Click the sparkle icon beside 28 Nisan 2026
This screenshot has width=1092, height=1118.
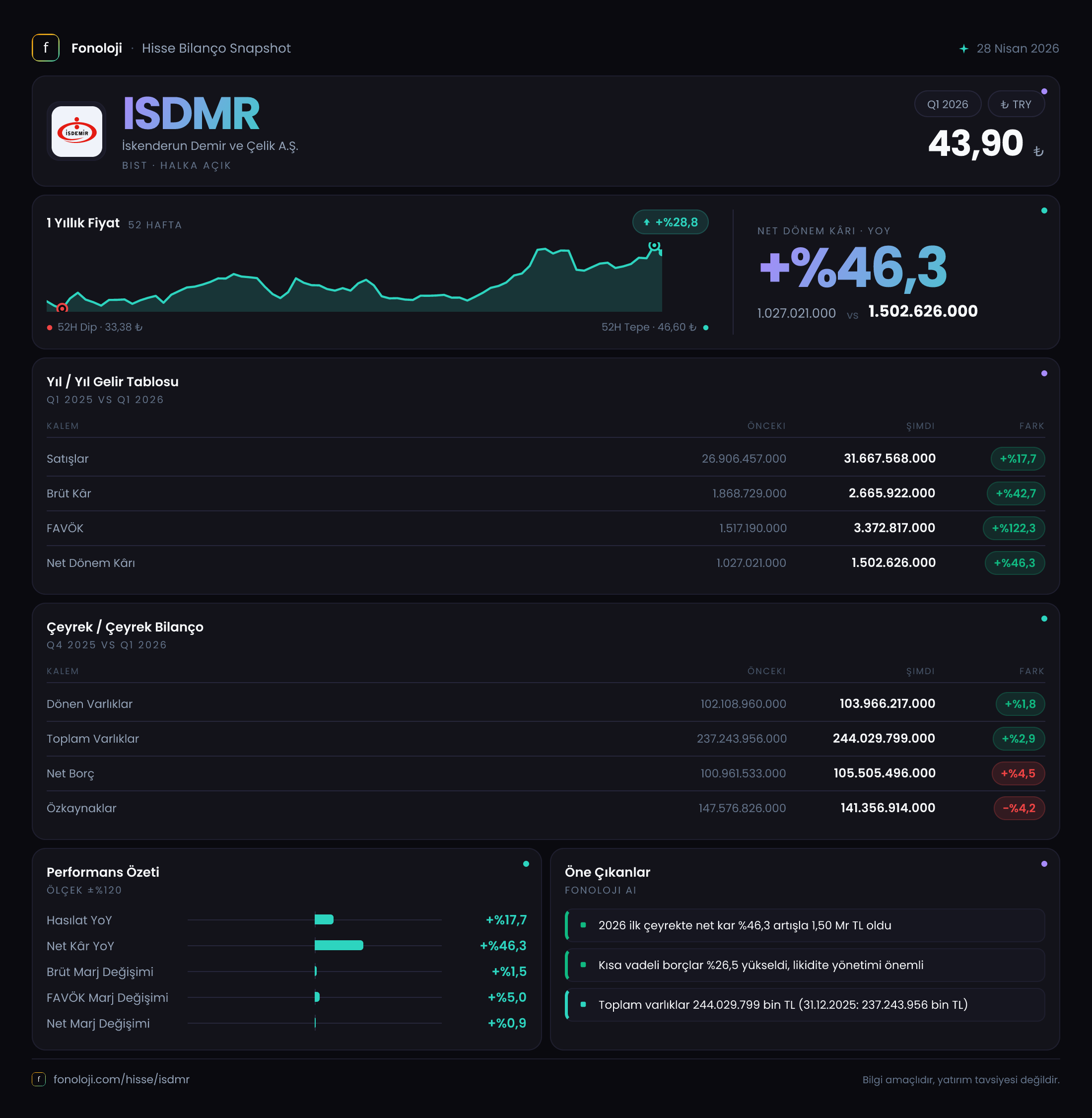963,49
